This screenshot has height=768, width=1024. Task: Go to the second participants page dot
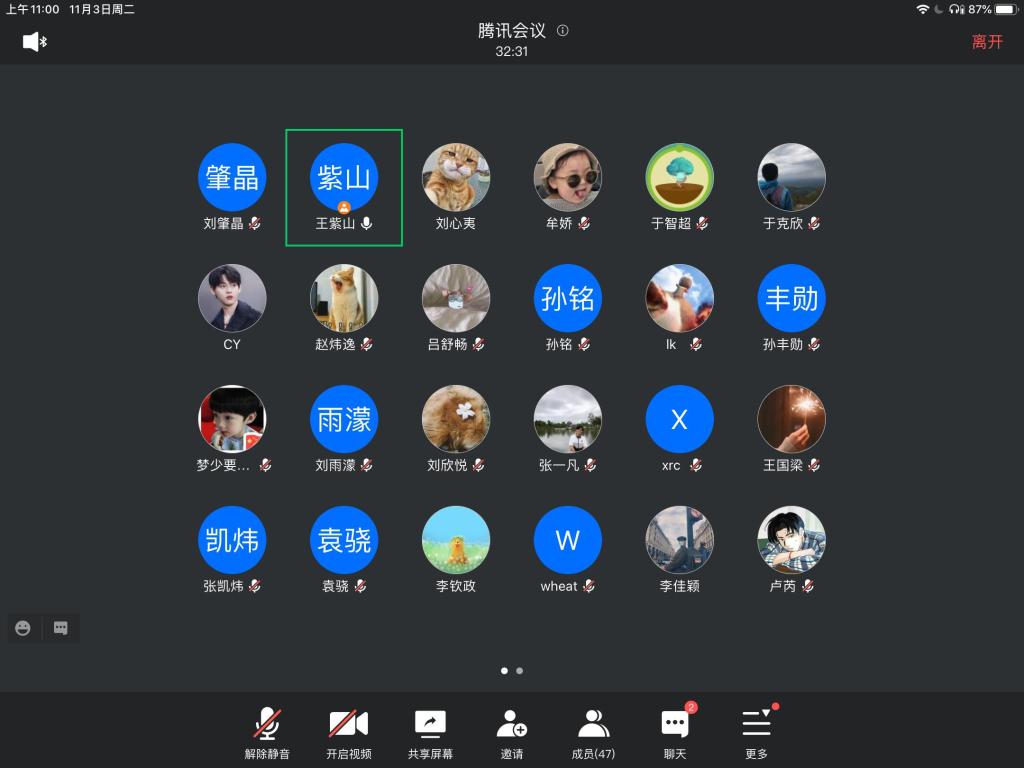520,671
